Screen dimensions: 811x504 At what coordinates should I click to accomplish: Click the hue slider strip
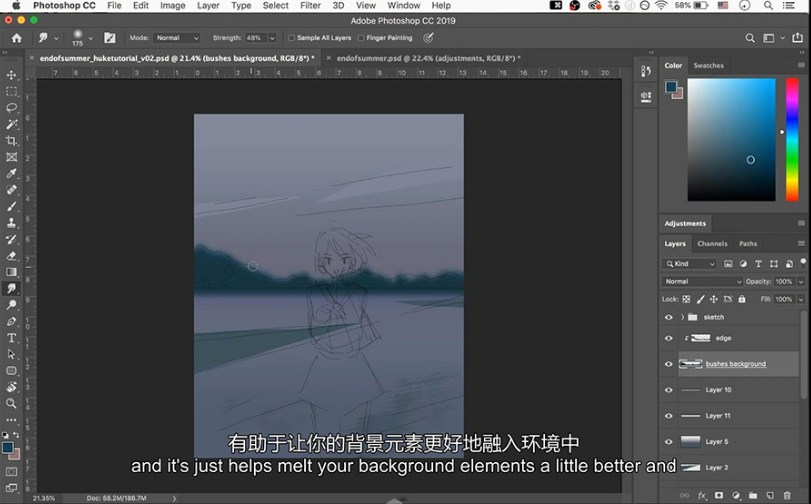[x=792, y=140]
